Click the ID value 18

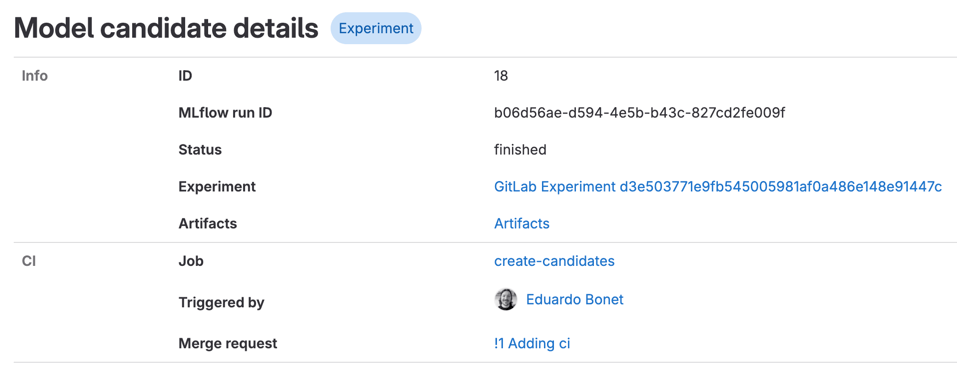click(501, 76)
